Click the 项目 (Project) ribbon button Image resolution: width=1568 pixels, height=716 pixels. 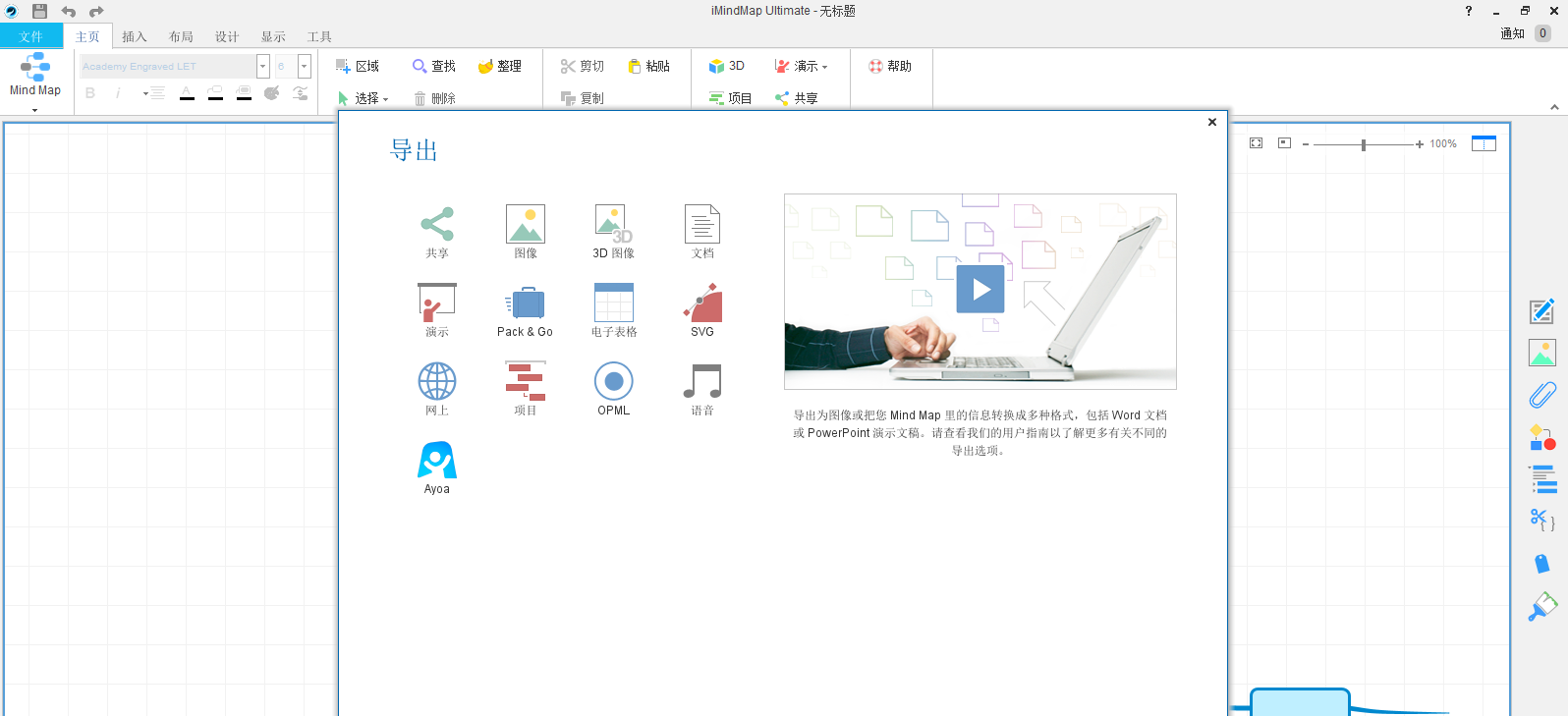tap(730, 98)
